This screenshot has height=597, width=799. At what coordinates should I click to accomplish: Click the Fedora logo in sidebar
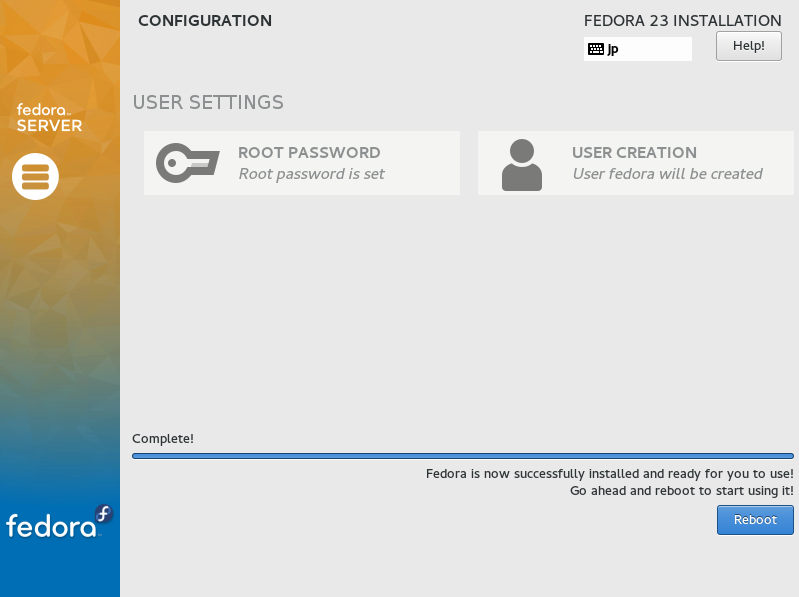click(x=59, y=522)
